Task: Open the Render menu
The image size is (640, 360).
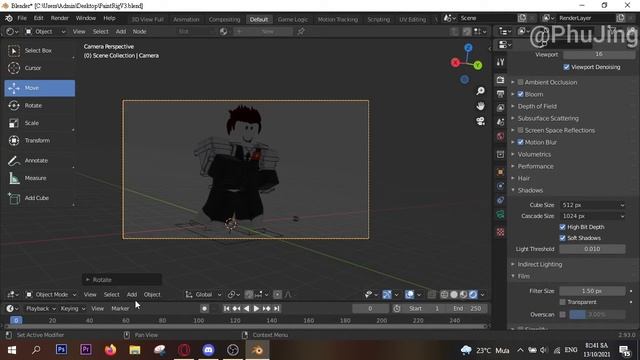Action: 60,18
